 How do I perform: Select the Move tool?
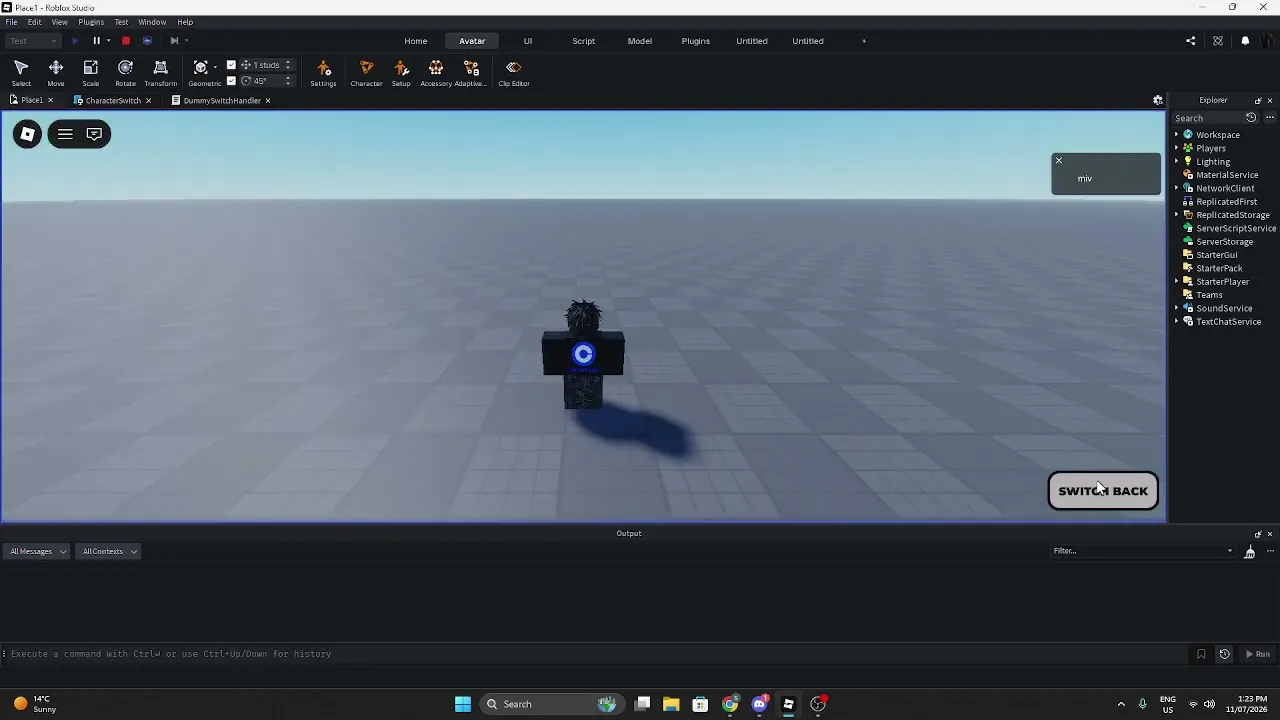(x=56, y=72)
